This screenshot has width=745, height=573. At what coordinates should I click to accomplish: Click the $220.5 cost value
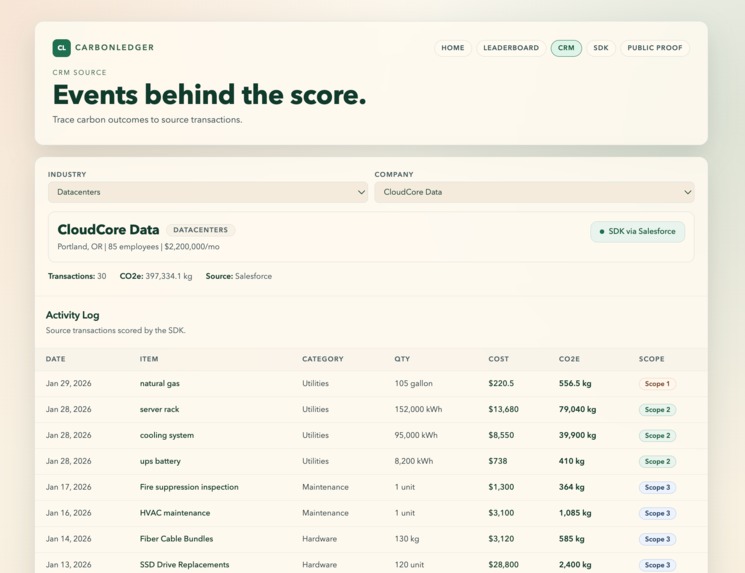click(501, 383)
